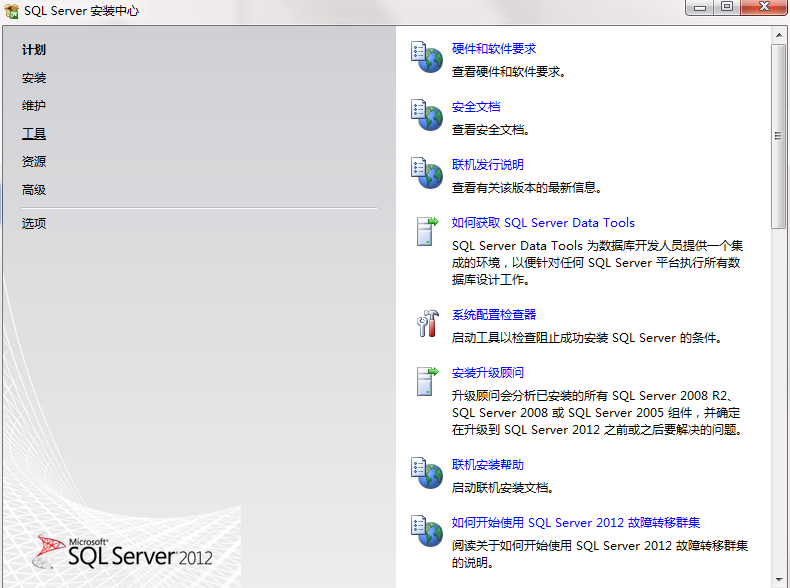The height and width of the screenshot is (588, 790).
Task: Click the text 查看安全文档。
Action: click(491, 130)
